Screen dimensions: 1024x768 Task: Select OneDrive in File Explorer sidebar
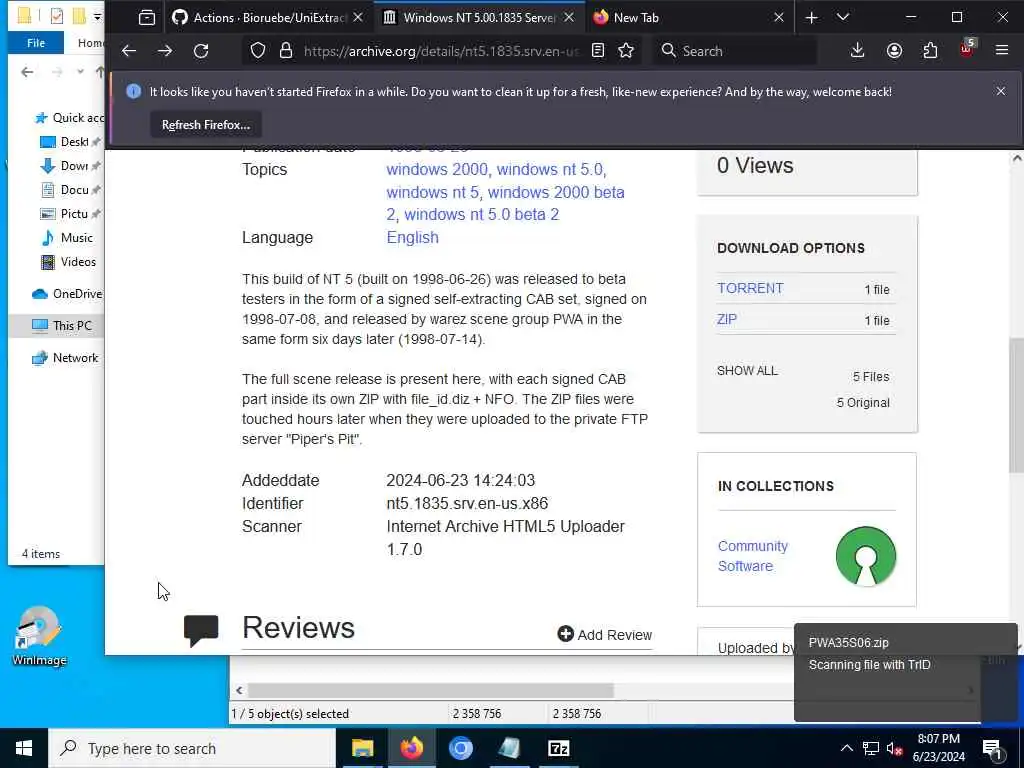67,294
